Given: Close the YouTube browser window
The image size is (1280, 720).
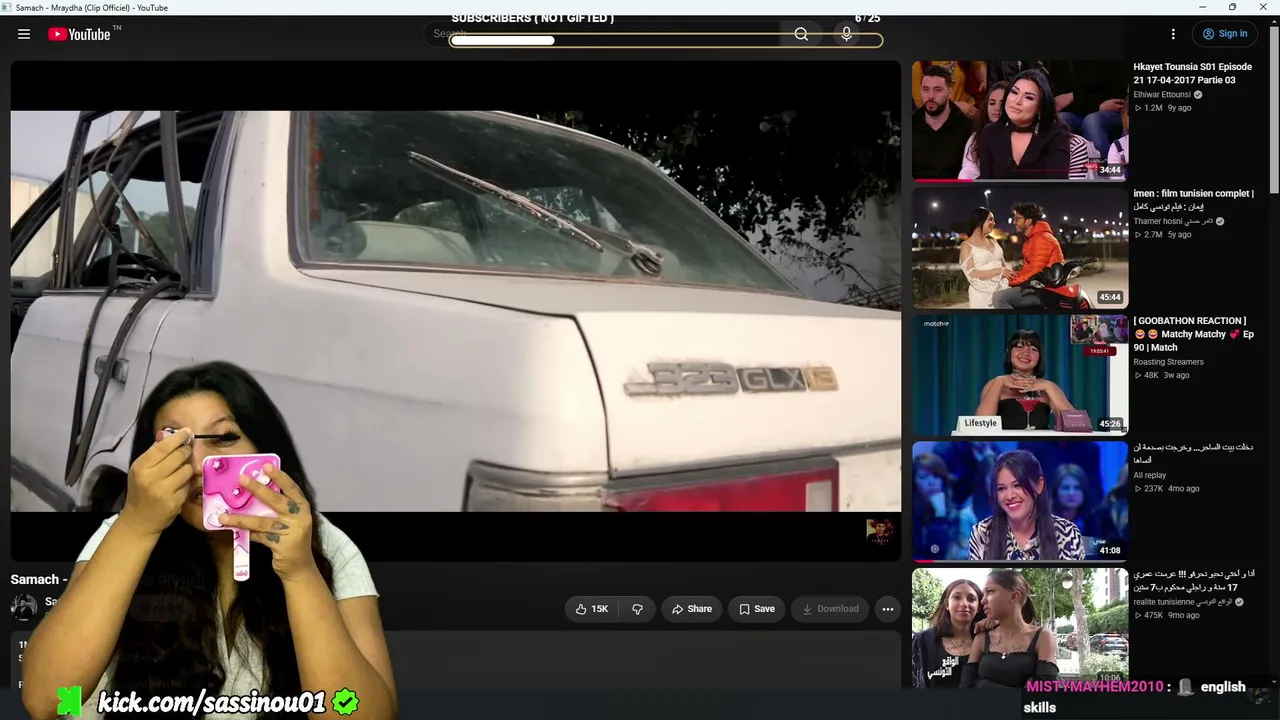Looking at the screenshot, I should (1262, 7).
